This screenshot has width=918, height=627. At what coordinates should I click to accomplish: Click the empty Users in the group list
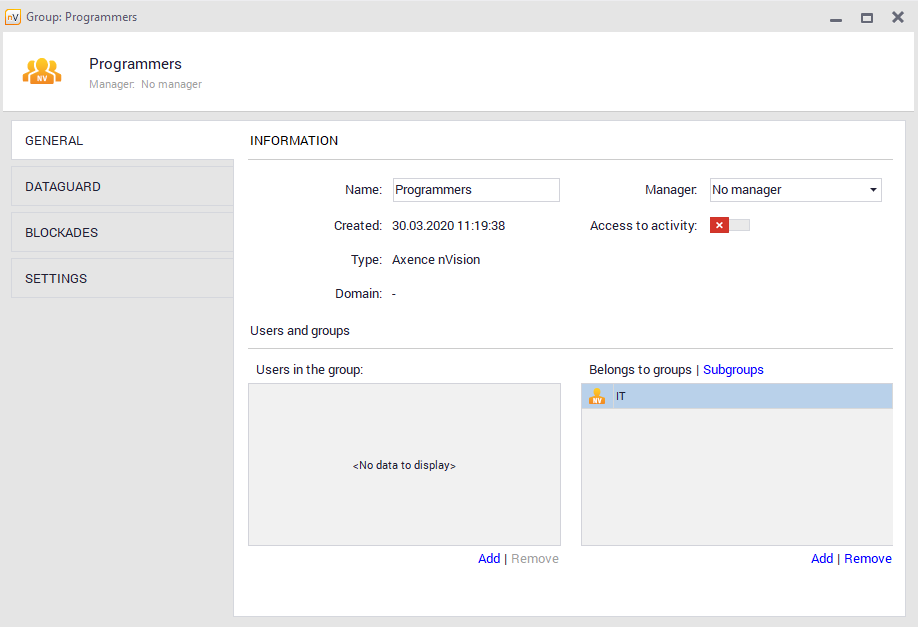coord(404,465)
